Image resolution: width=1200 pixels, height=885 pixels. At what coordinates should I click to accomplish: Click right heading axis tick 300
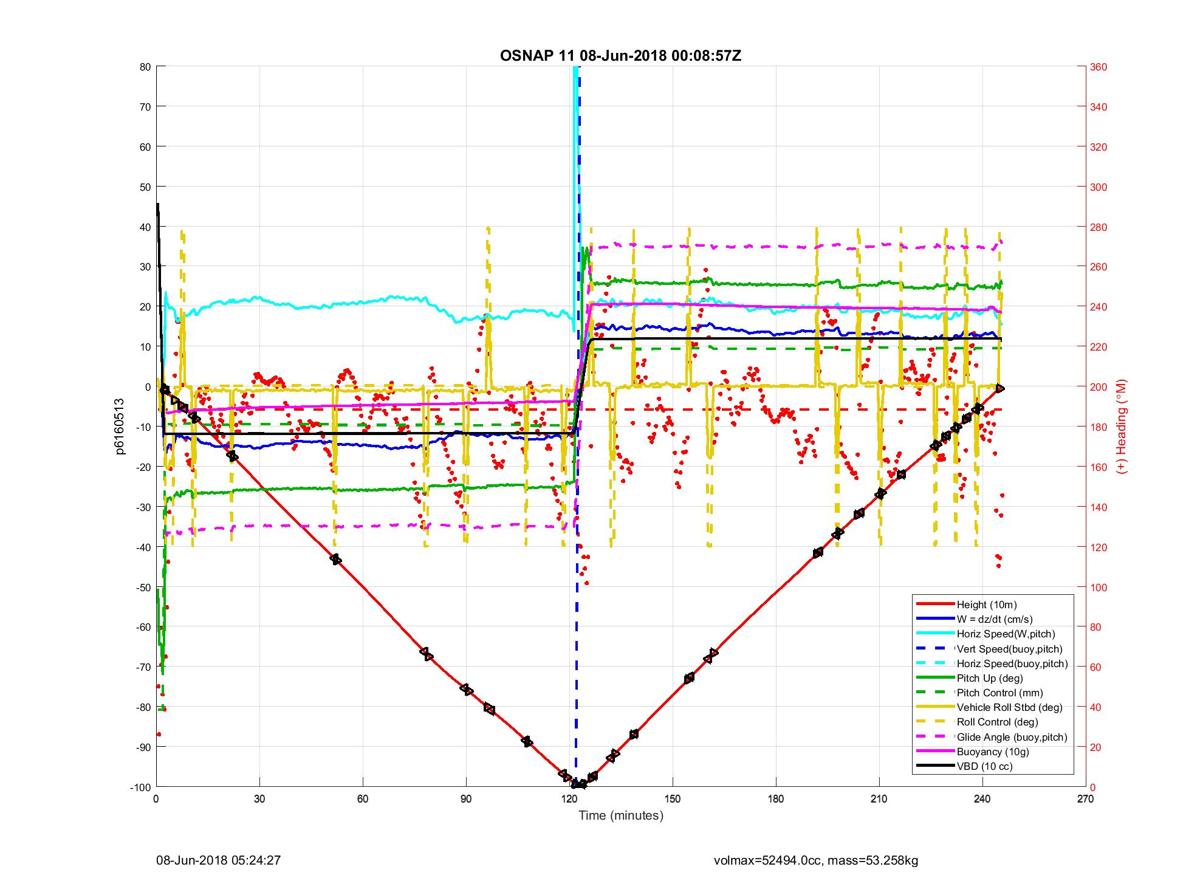click(x=1099, y=187)
